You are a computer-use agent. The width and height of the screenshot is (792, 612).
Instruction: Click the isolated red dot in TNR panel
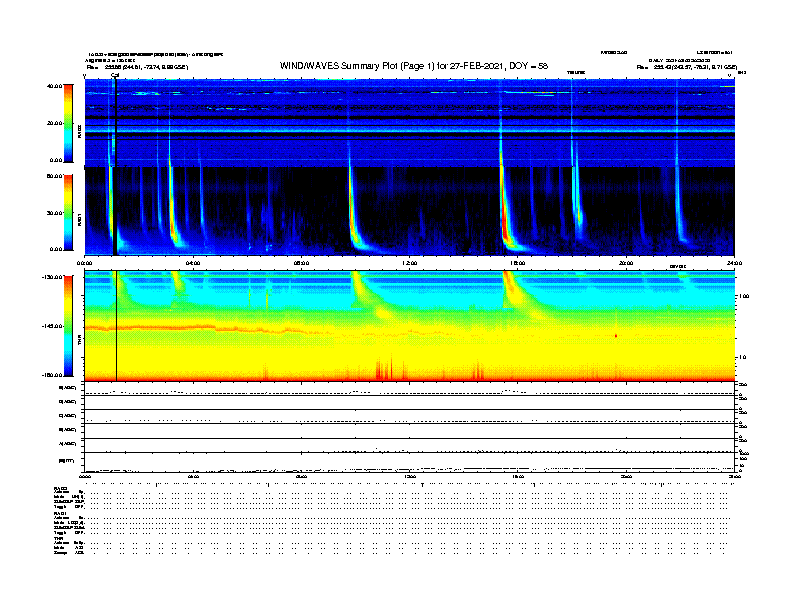pyautogui.click(x=616, y=336)
